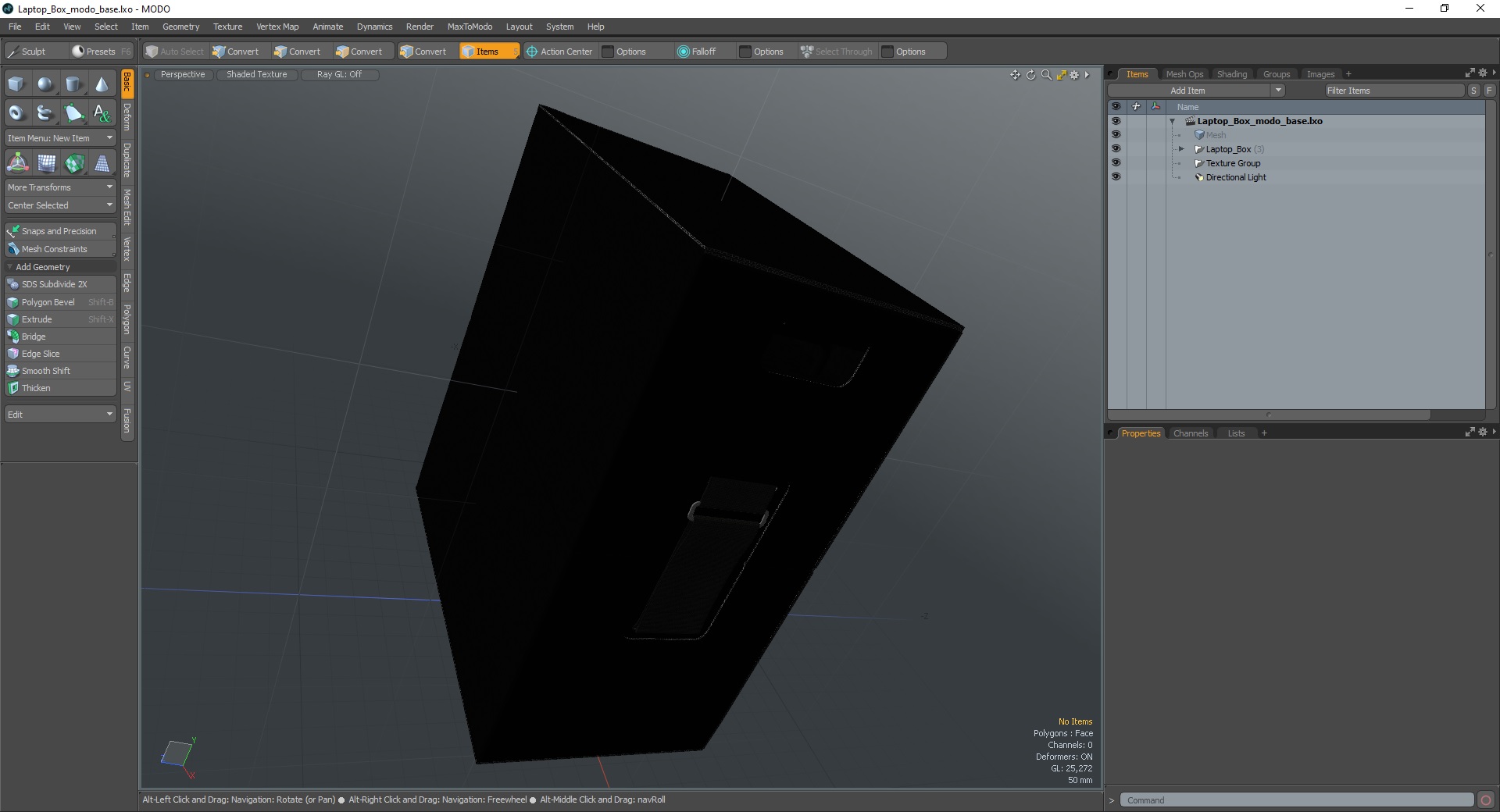This screenshot has height=812, width=1500.
Task: Open the Edit dropdown
Action: pyautogui.click(x=60, y=415)
